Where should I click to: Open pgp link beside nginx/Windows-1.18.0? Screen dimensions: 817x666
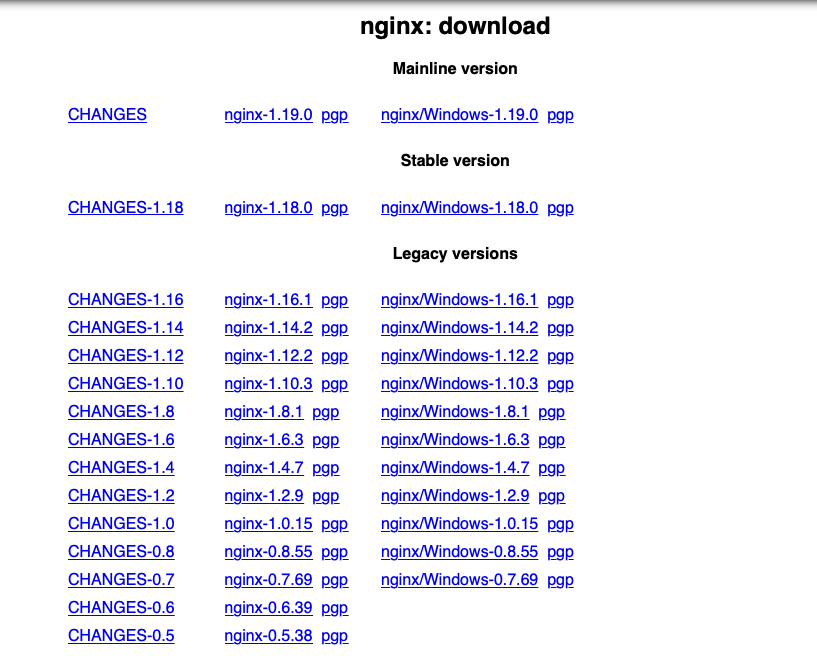pyautogui.click(x=560, y=208)
